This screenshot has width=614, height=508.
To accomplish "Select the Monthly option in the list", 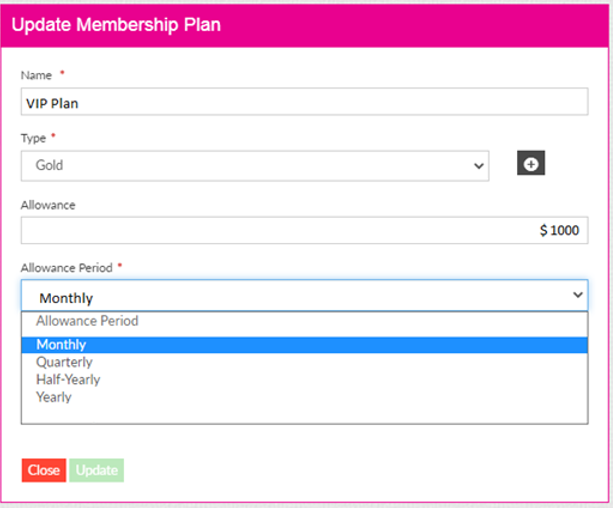I will pos(62,345).
